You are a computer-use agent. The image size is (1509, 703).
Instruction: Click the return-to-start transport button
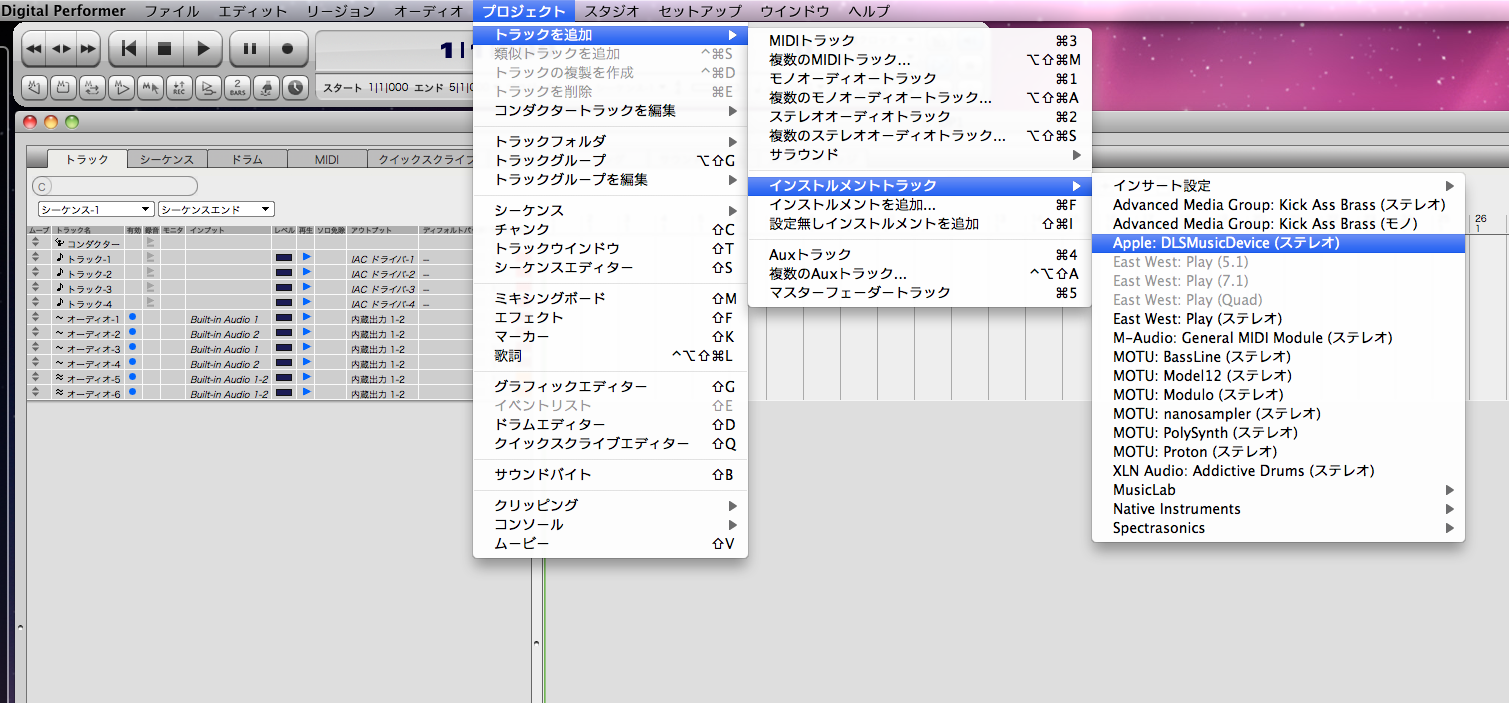click(x=128, y=48)
